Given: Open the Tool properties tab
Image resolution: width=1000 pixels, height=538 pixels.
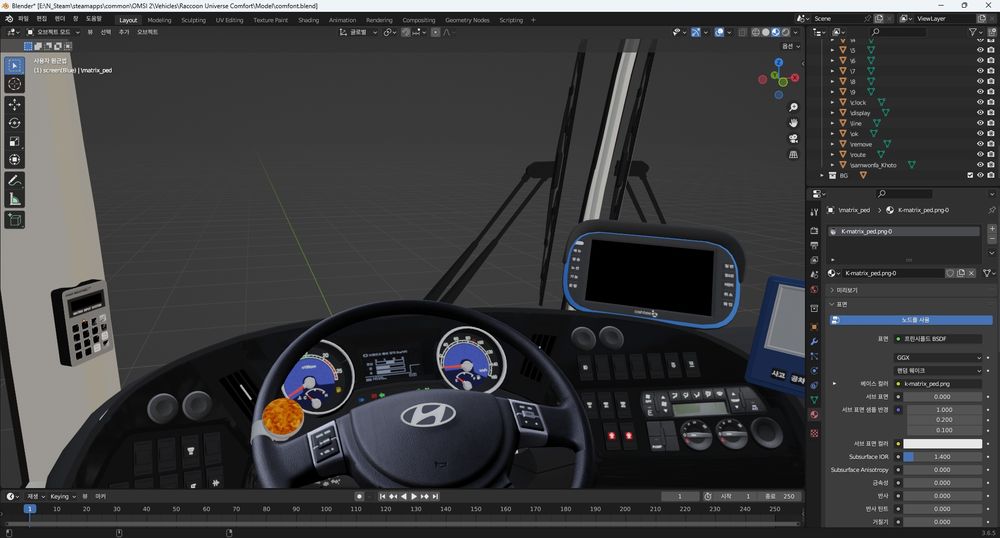Looking at the screenshot, I should (x=814, y=212).
